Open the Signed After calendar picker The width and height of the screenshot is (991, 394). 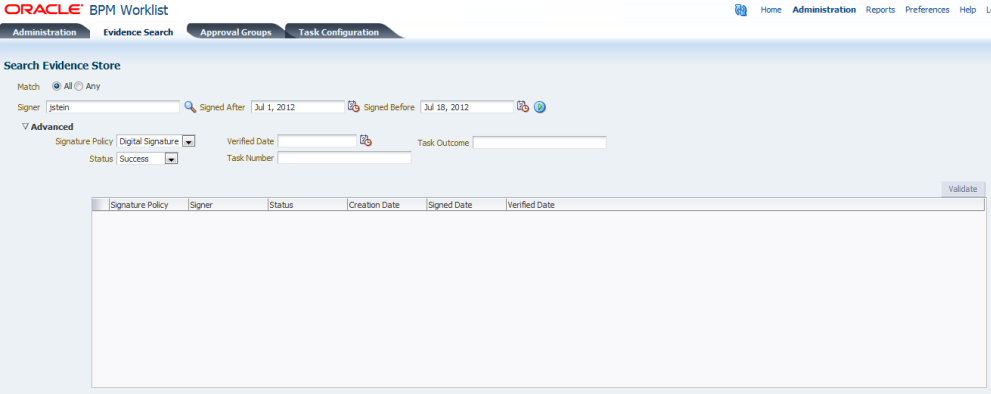pos(354,107)
